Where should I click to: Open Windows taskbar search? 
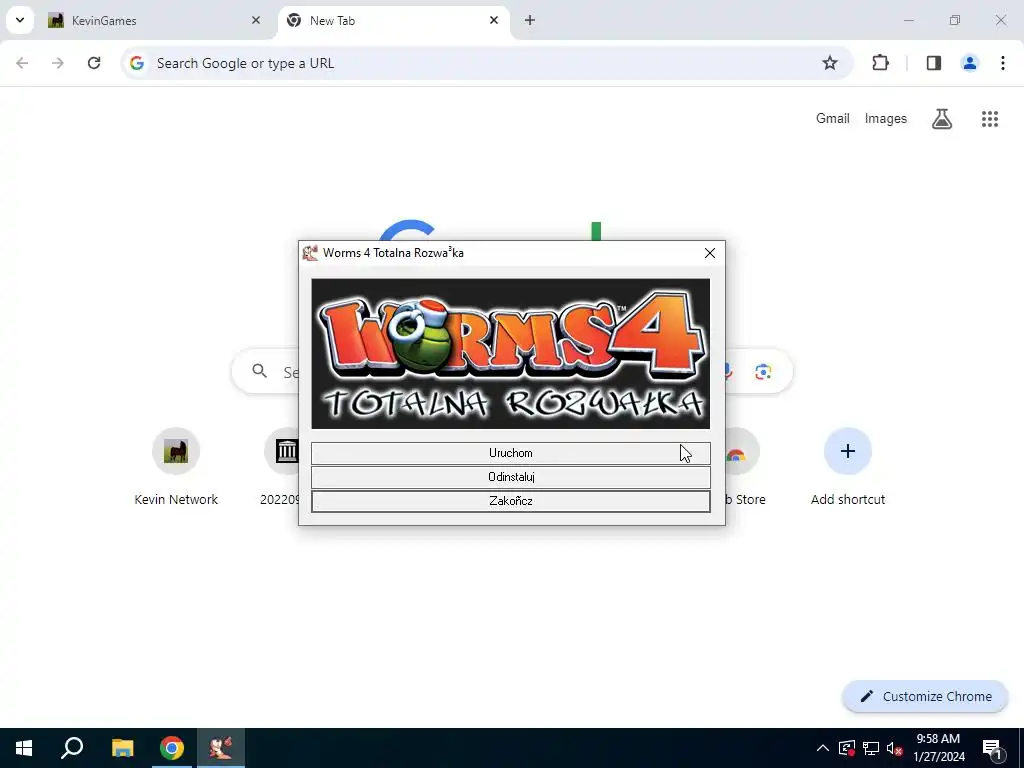(72, 748)
